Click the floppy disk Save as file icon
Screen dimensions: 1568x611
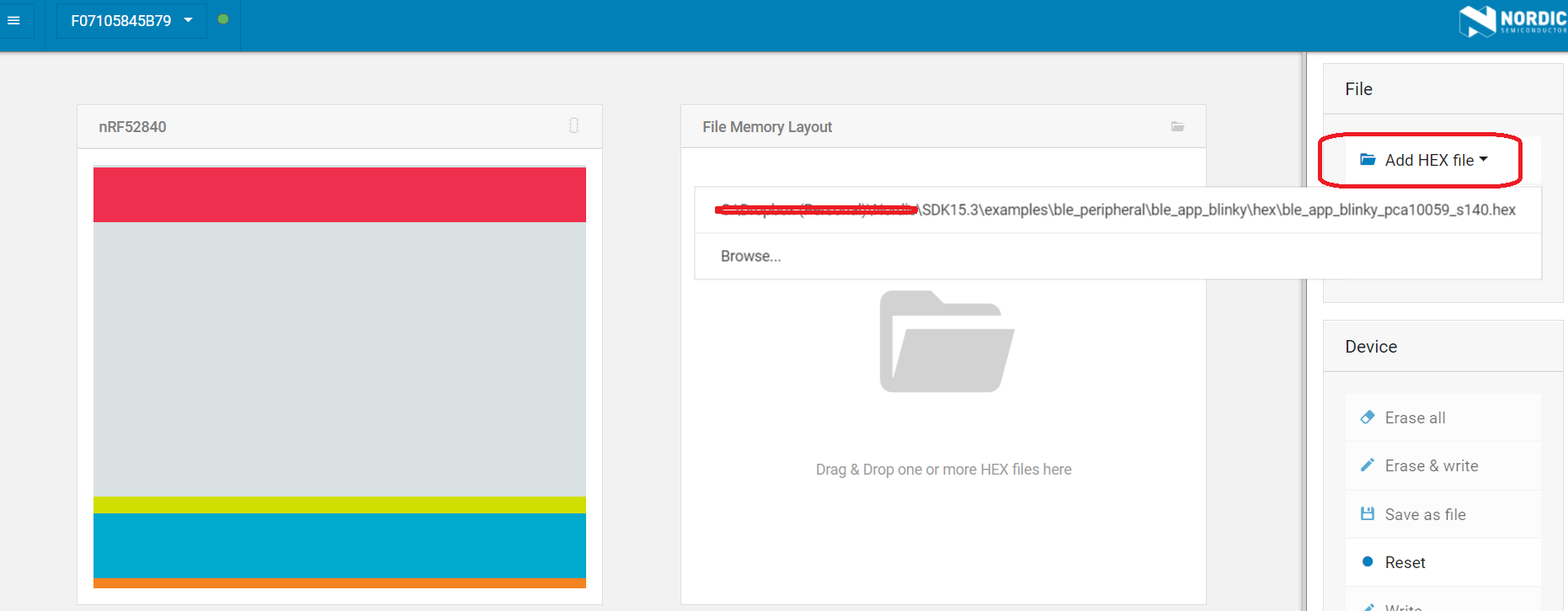tap(1368, 514)
